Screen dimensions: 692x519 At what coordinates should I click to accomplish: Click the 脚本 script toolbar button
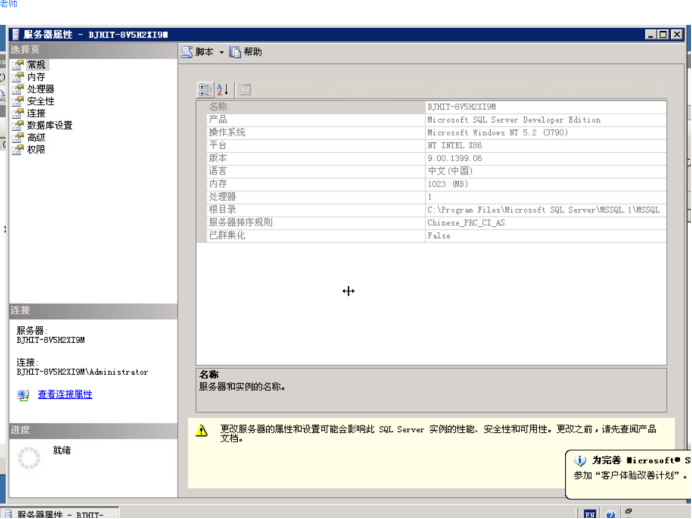tap(197, 52)
